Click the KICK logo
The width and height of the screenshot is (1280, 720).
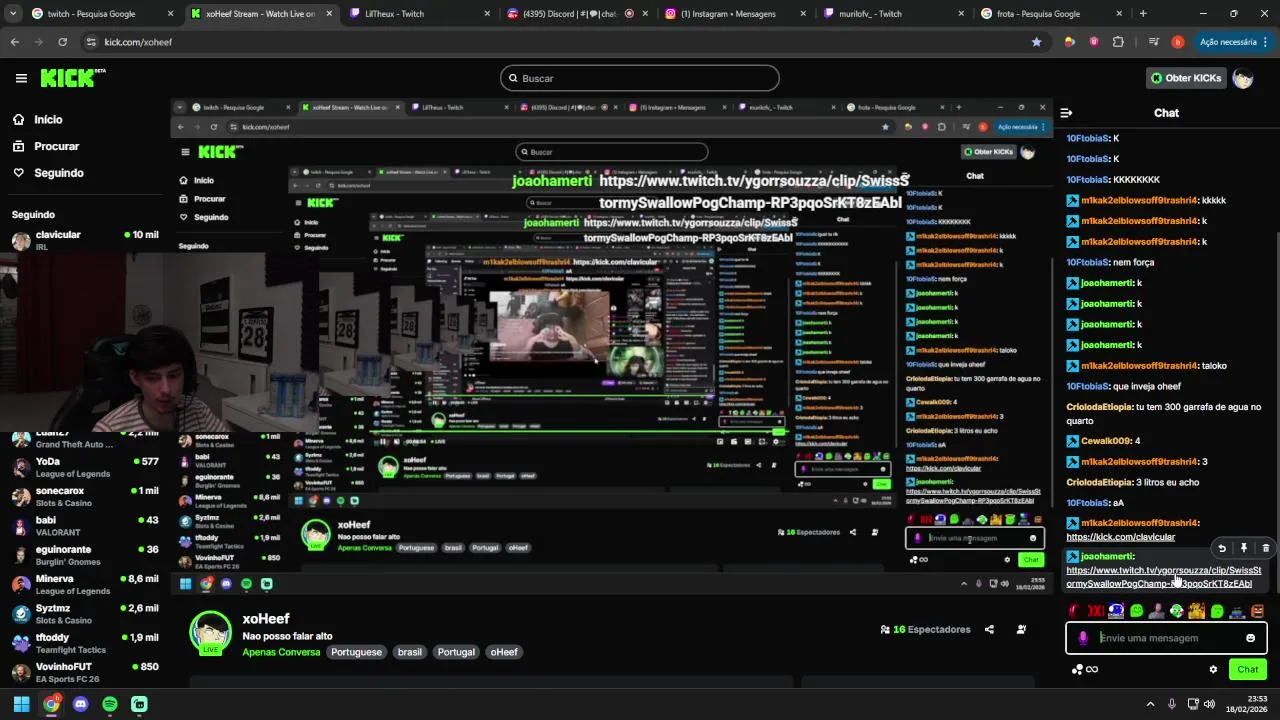72,78
